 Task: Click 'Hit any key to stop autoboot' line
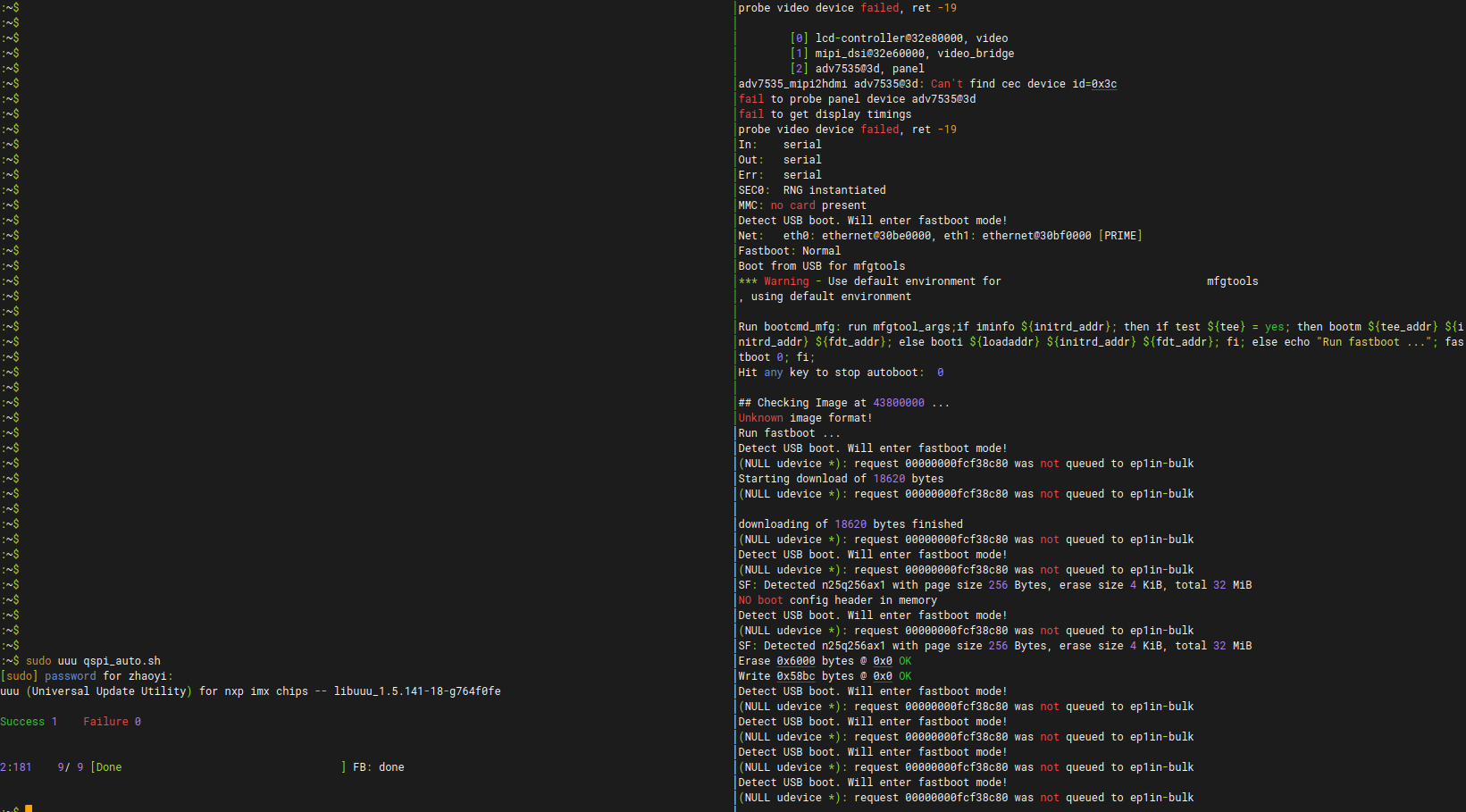841,373
